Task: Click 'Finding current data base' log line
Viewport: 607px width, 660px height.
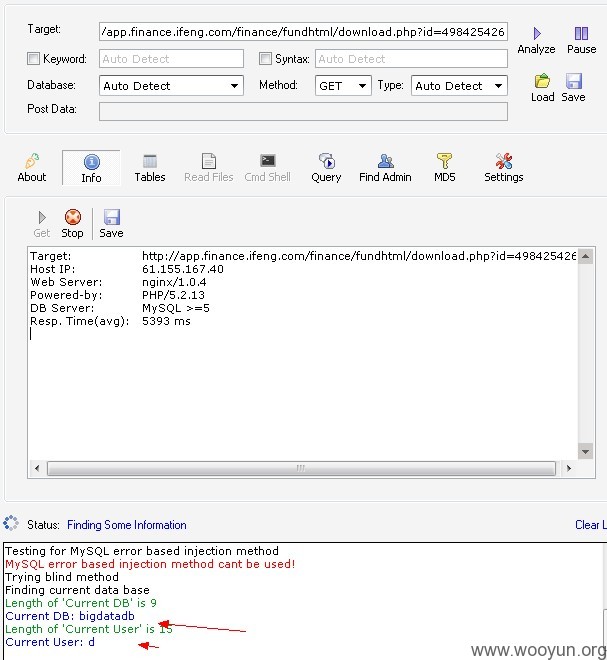Action: pyautogui.click(x=77, y=590)
